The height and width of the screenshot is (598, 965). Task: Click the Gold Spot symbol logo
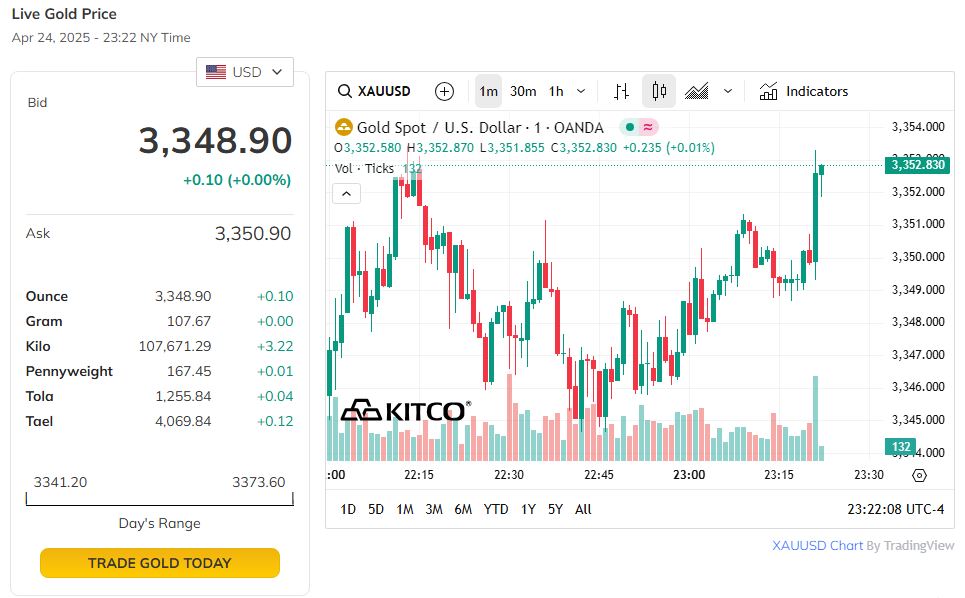click(x=344, y=127)
